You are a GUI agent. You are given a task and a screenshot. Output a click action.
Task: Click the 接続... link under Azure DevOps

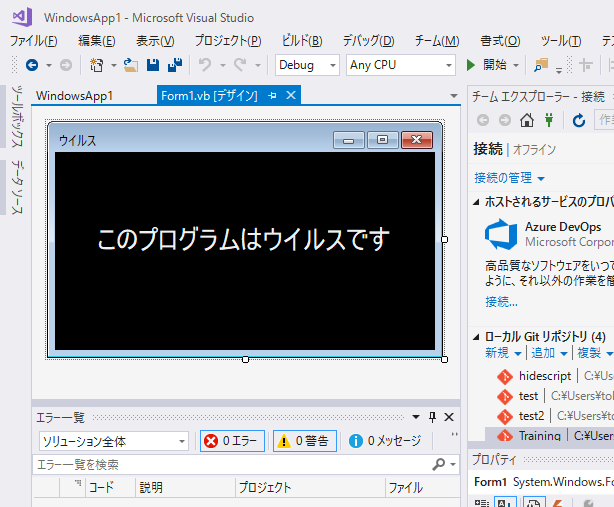pyautogui.click(x=501, y=301)
